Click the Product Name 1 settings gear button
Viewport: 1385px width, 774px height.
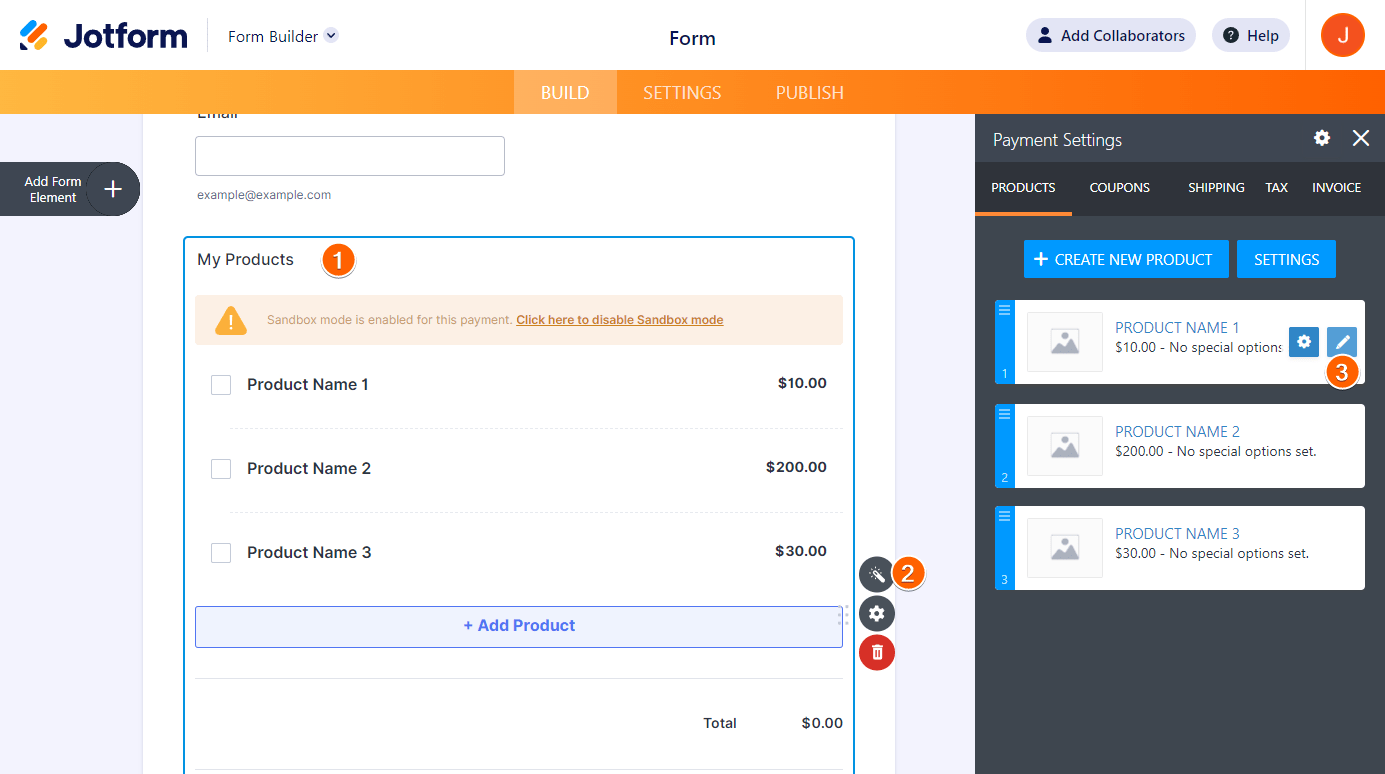coord(1304,342)
